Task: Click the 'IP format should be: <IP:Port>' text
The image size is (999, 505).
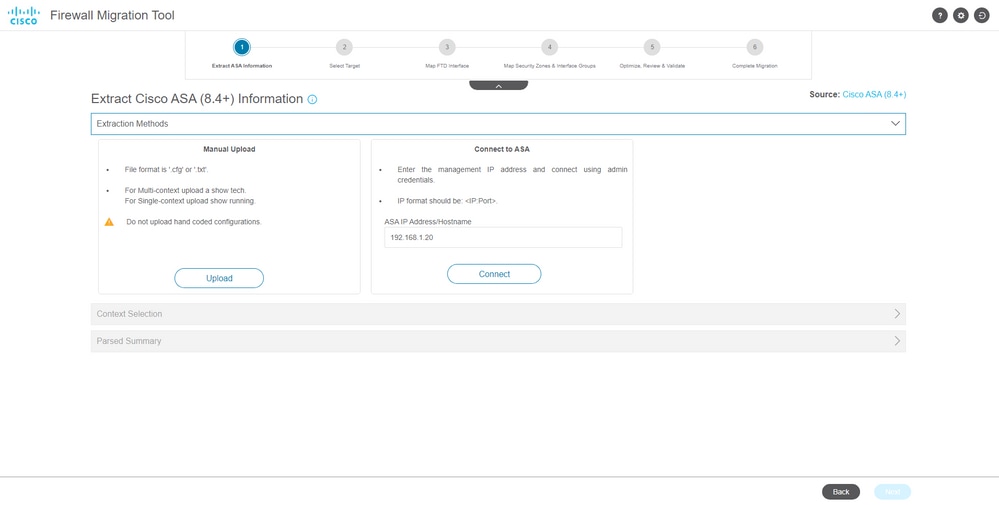Action: [447, 201]
